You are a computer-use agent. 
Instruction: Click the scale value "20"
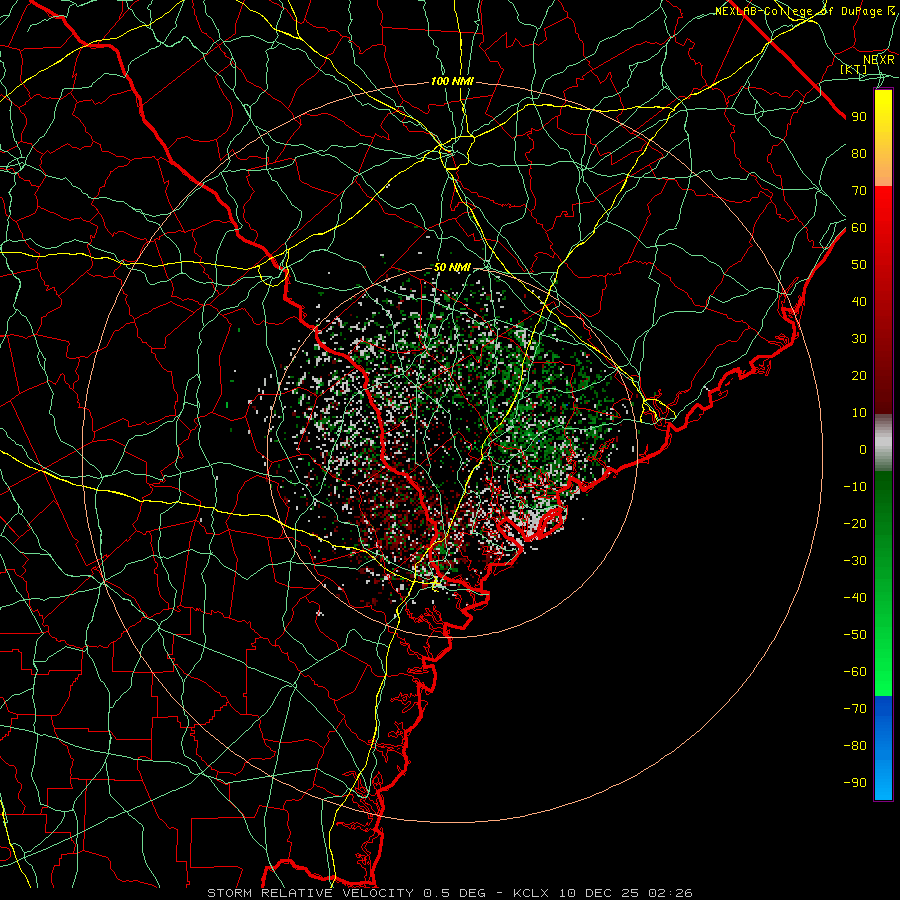click(859, 376)
